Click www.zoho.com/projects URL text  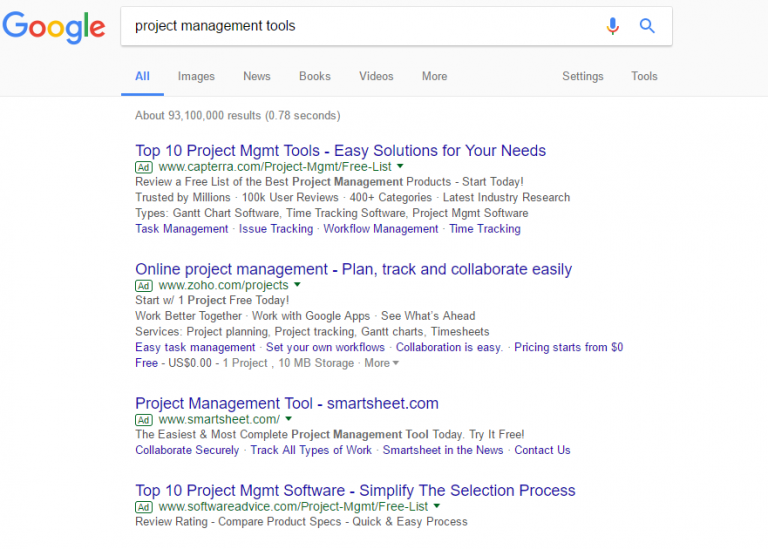(x=223, y=286)
